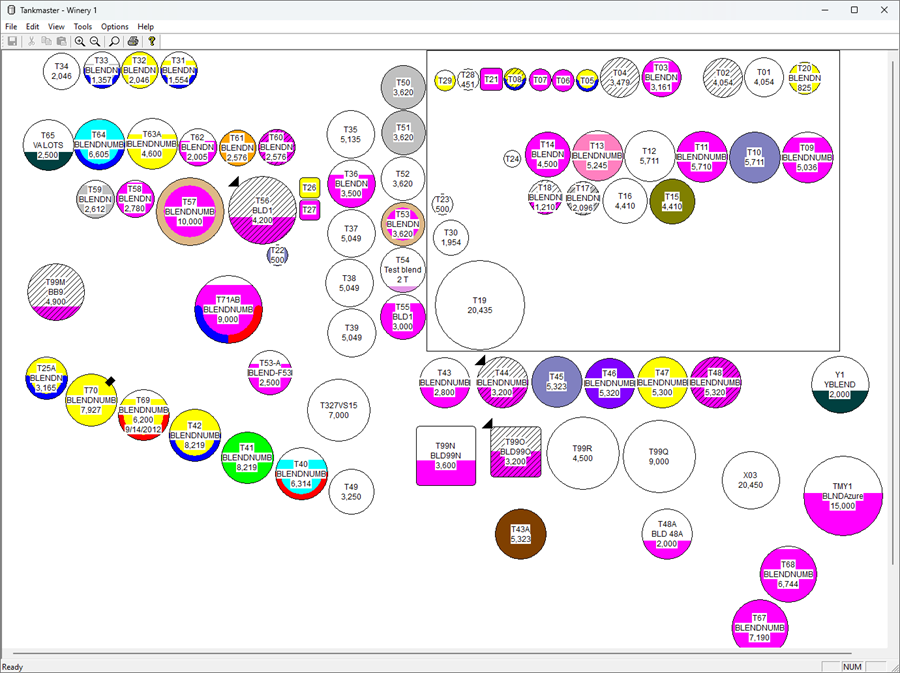The image size is (900, 673).
Task: Select tank T57 with 10,000 volume
Action: 189,210
